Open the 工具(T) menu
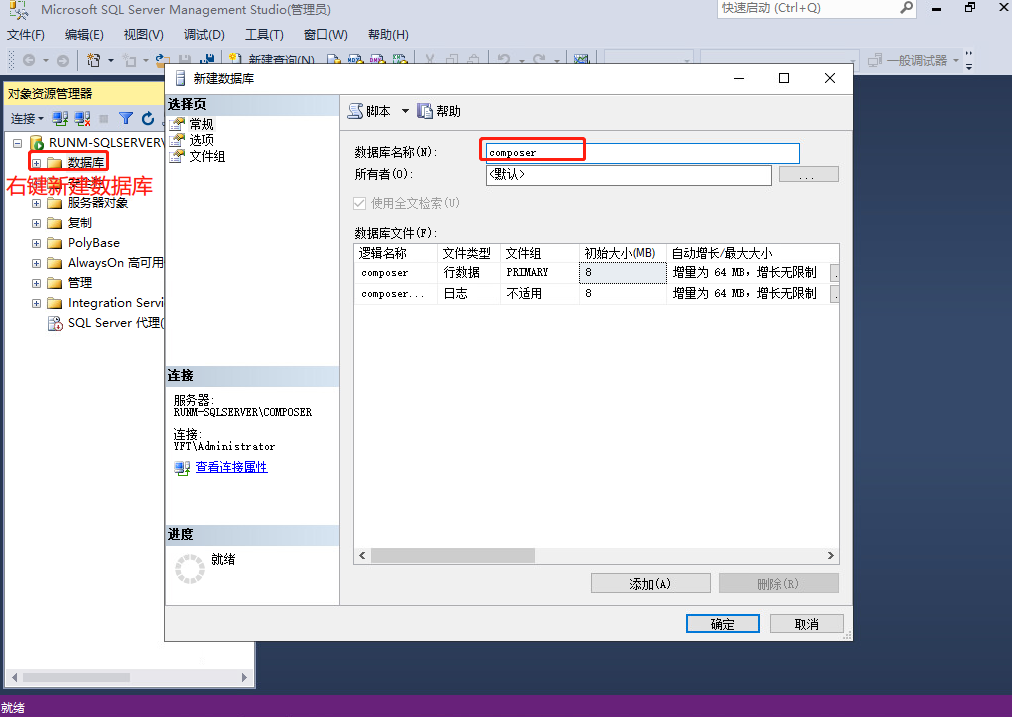This screenshot has width=1012, height=717. point(264,35)
